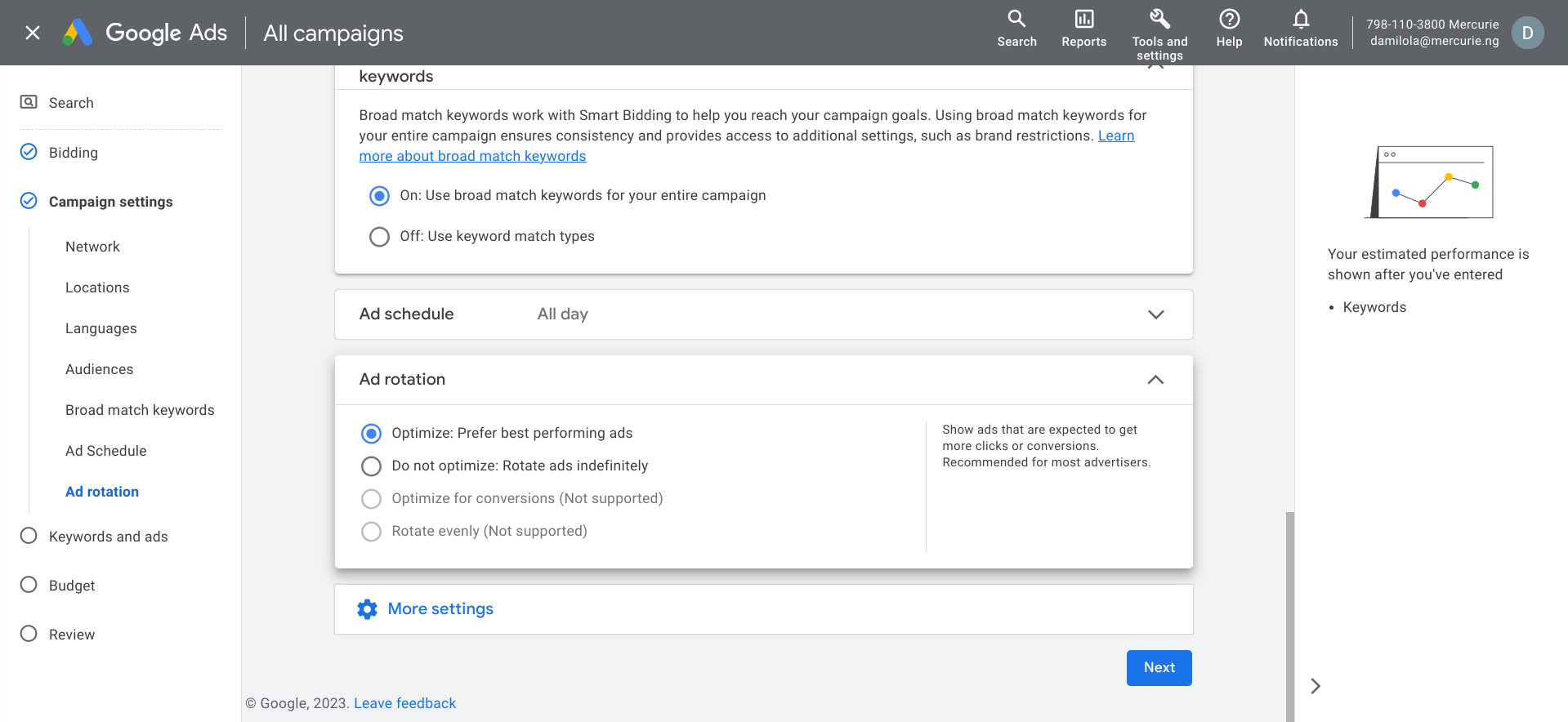This screenshot has width=1568, height=722.
Task: Open the Leave feedback link
Action: tap(404, 703)
